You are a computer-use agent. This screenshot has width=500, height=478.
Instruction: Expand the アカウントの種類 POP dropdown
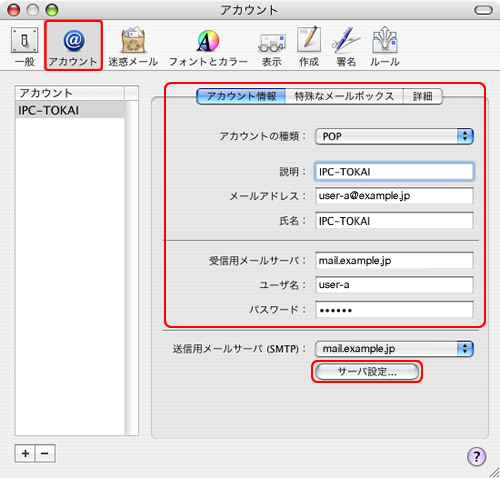coord(394,136)
